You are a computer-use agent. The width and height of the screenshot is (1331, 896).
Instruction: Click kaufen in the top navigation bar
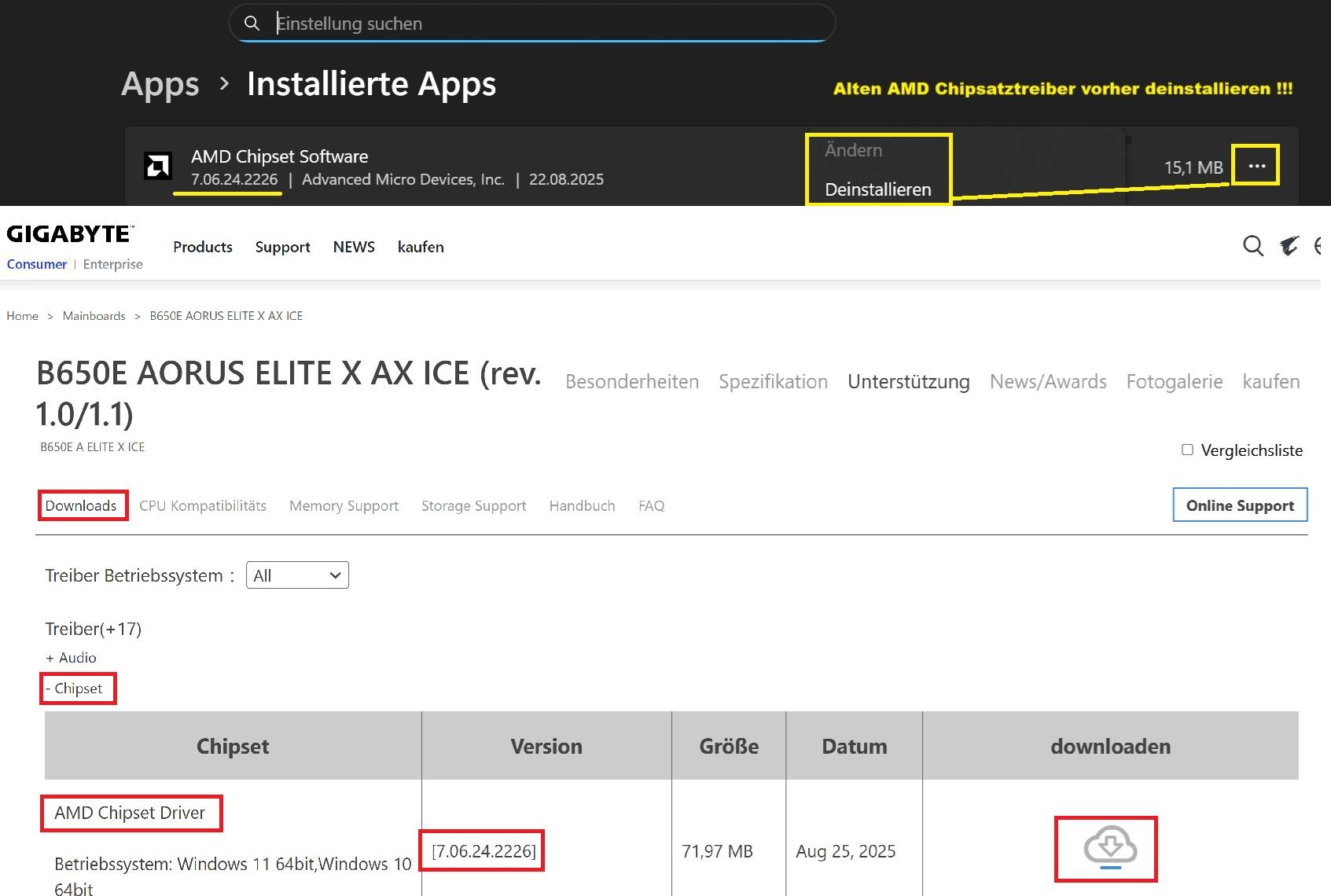click(421, 247)
